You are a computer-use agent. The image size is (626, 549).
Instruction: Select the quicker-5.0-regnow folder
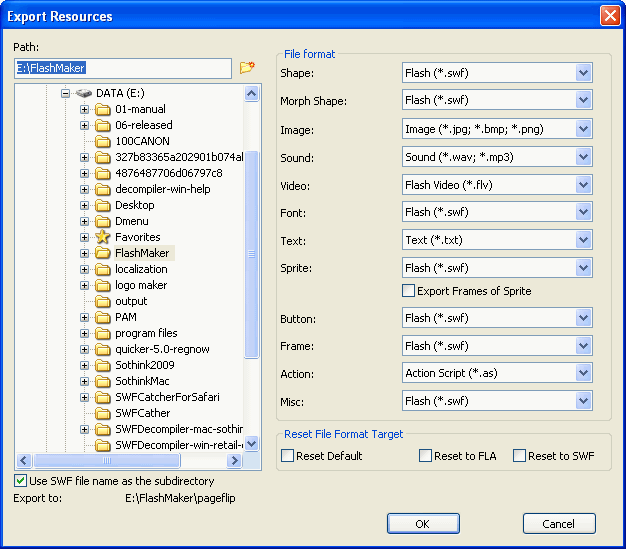point(162,349)
